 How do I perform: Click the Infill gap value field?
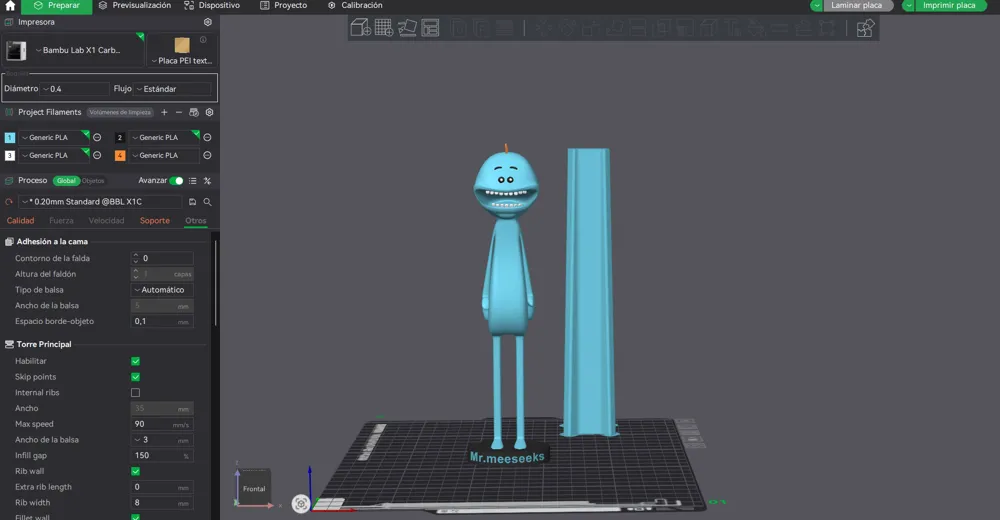[162, 456]
